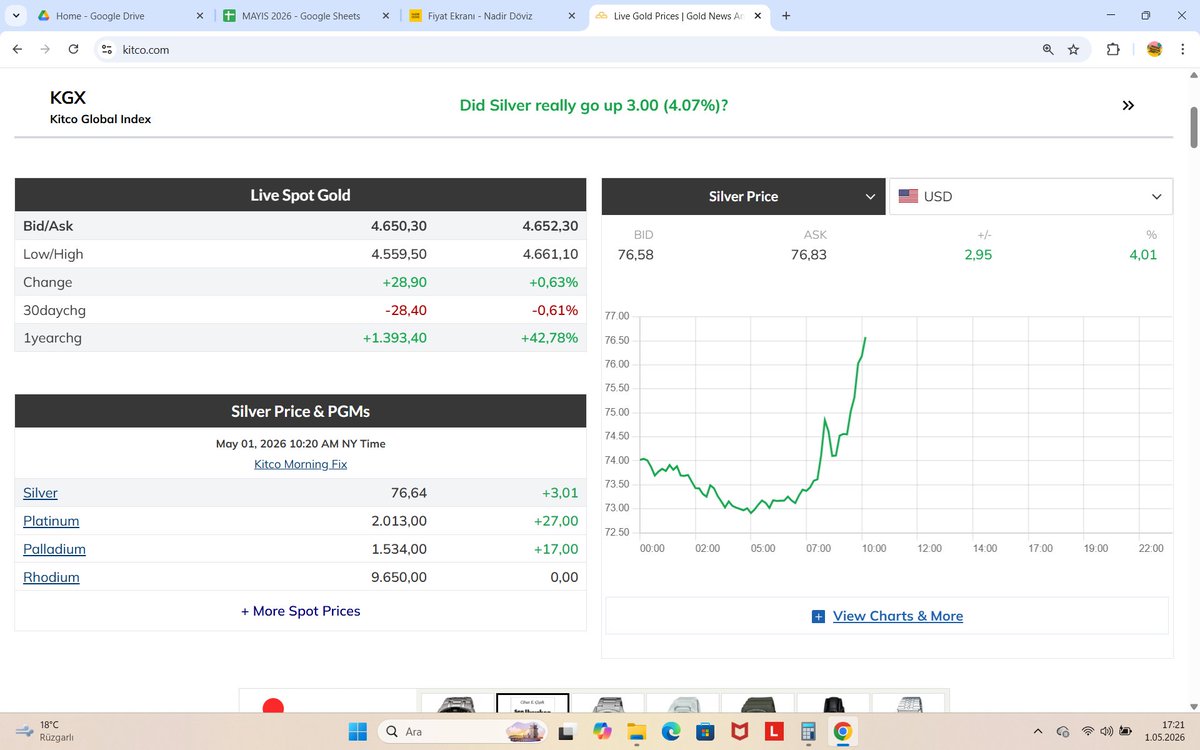Click the Chrome icon on the taskbar
The image size is (1200, 750).
pos(842,732)
